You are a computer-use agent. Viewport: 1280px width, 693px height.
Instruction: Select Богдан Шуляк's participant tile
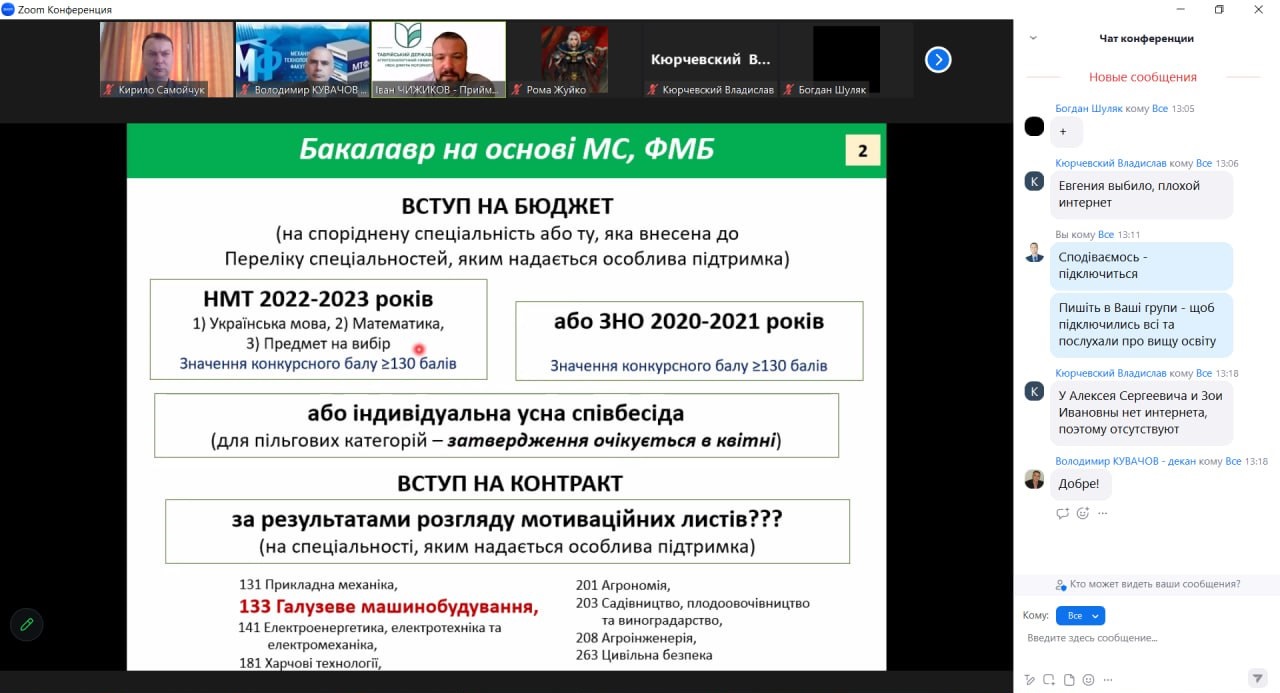[846, 60]
